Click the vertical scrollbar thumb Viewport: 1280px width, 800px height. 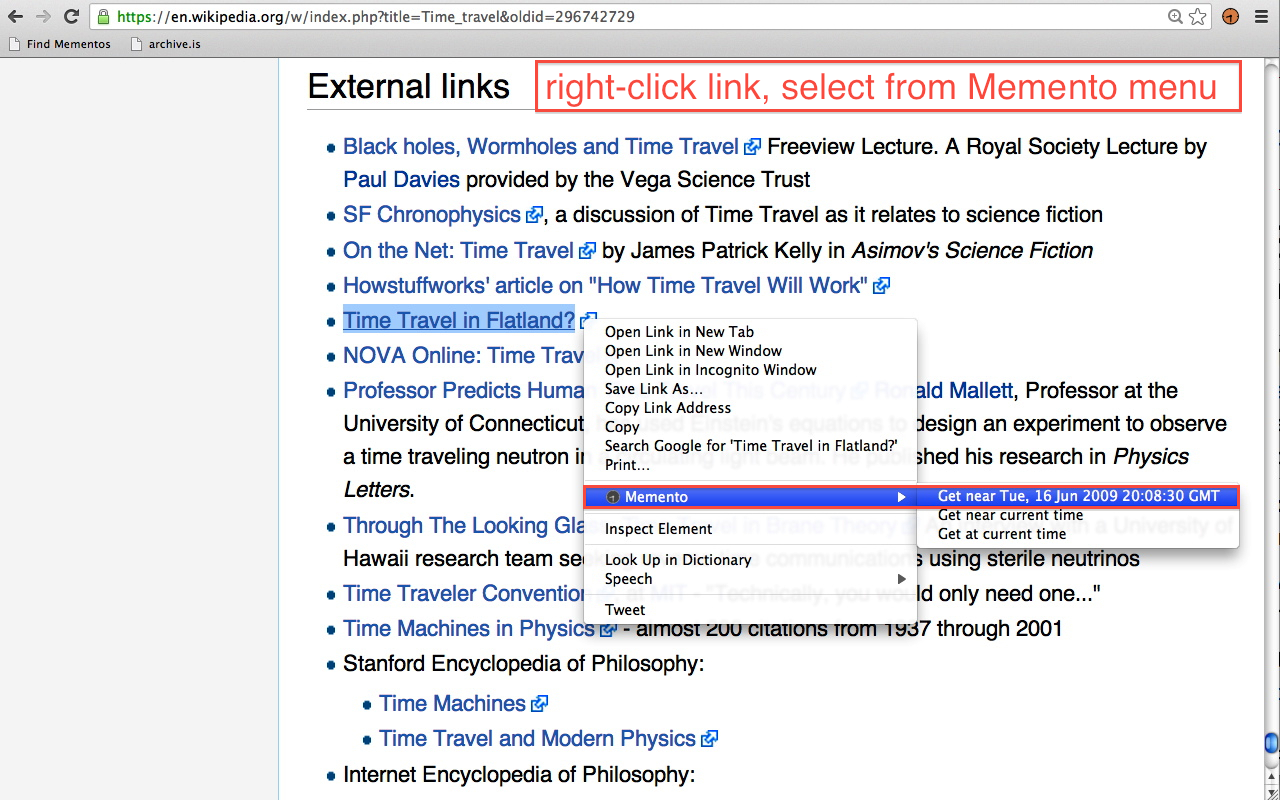click(x=1271, y=742)
